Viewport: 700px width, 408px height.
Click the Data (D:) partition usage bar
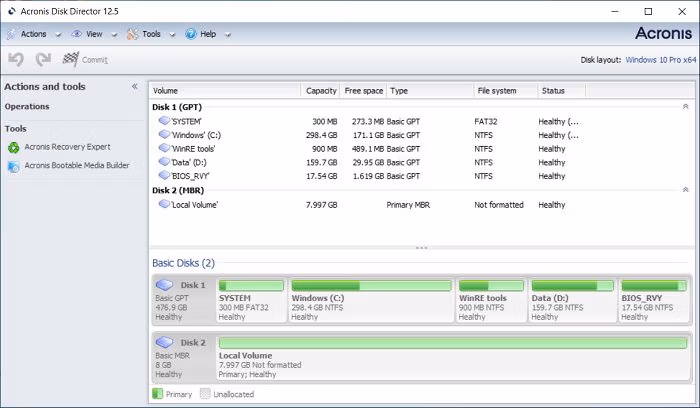click(x=573, y=286)
